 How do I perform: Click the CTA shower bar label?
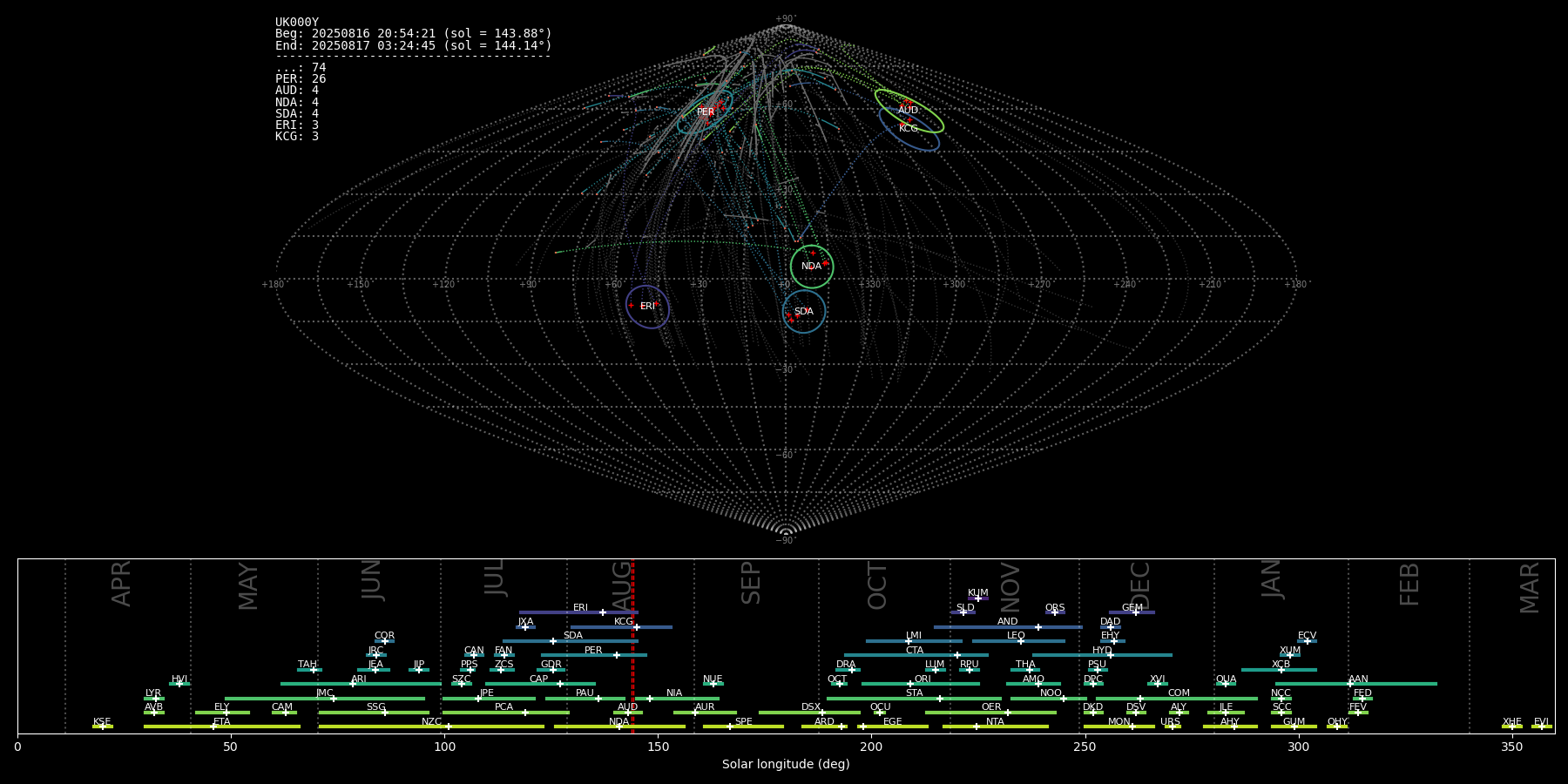click(915, 651)
